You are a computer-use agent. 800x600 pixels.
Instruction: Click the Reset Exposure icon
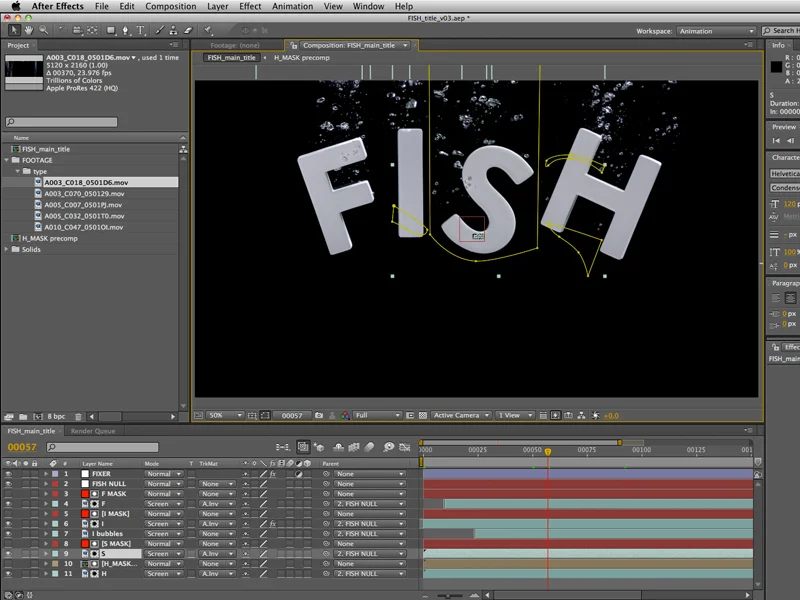pyautogui.click(x=595, y=415)
